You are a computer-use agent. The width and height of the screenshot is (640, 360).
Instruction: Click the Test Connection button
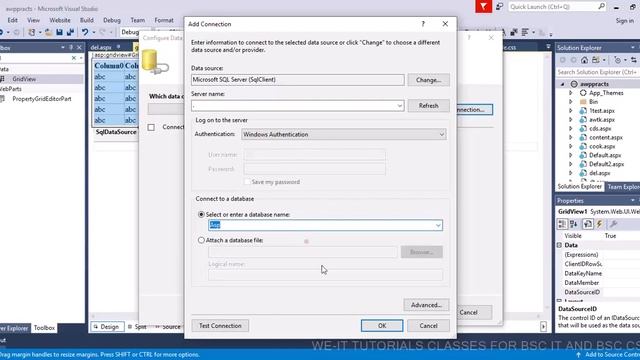(220, 326)
